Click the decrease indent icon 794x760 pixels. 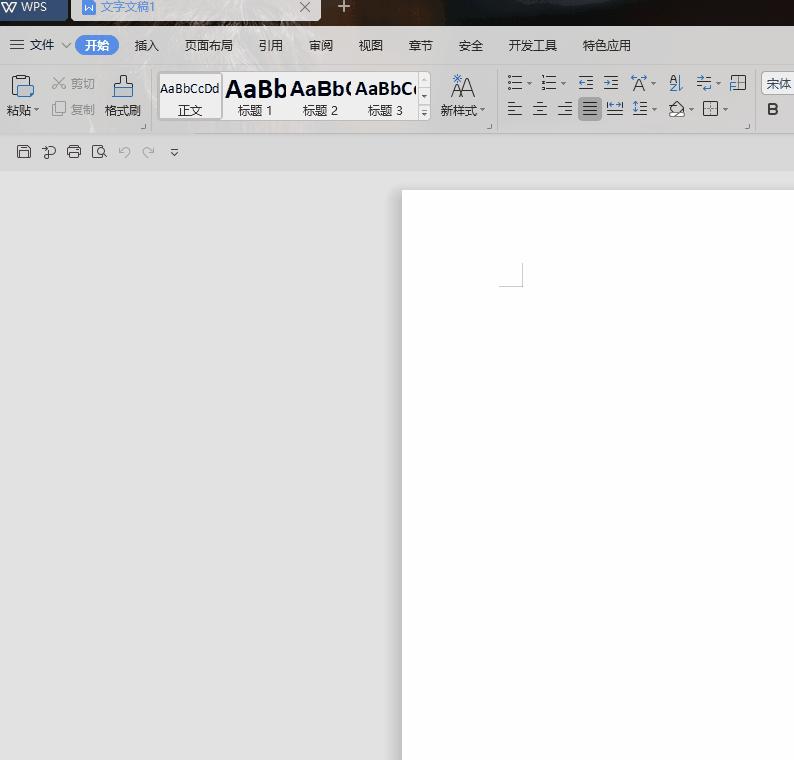[x=586, y=83]
